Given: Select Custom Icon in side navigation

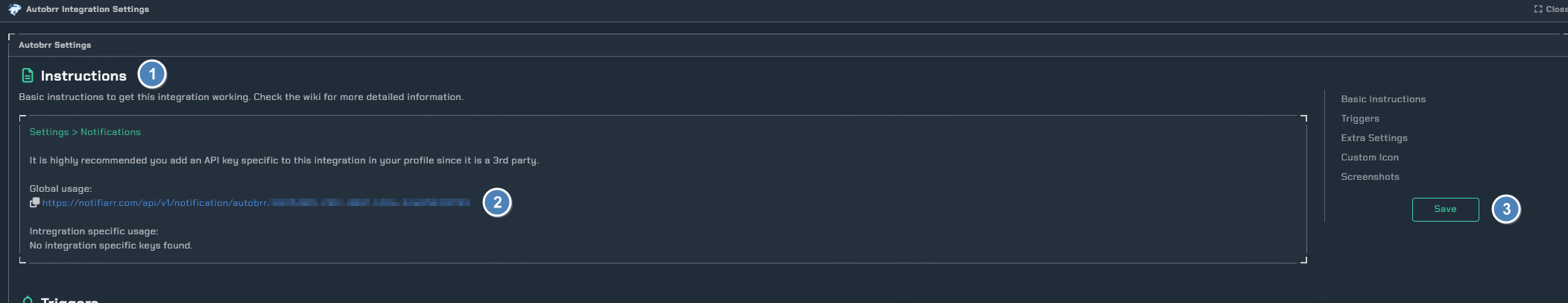Looking at the screenshot, I should tap(1370, 157).
